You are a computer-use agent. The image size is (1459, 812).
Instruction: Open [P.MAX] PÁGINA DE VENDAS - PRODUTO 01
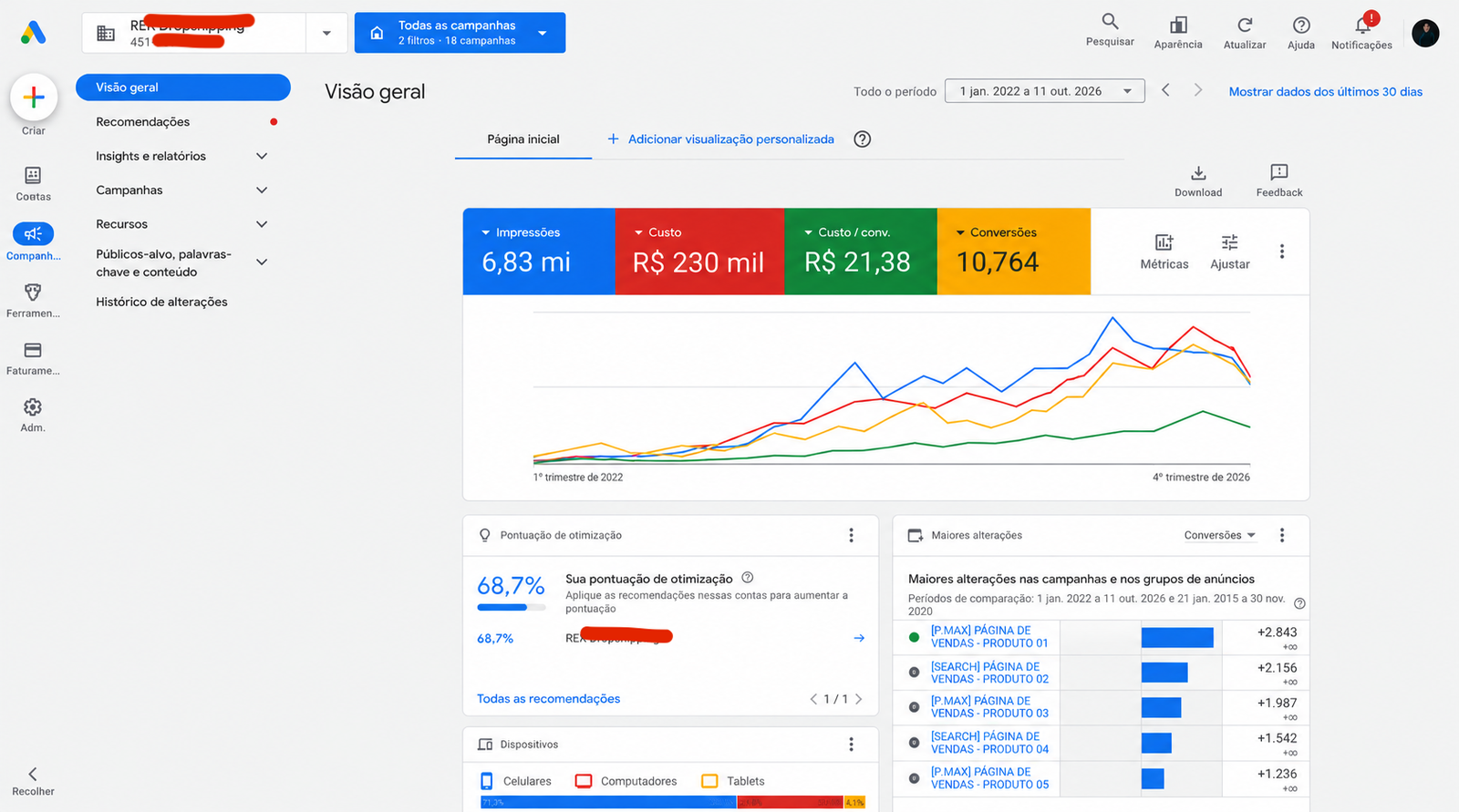989,636
